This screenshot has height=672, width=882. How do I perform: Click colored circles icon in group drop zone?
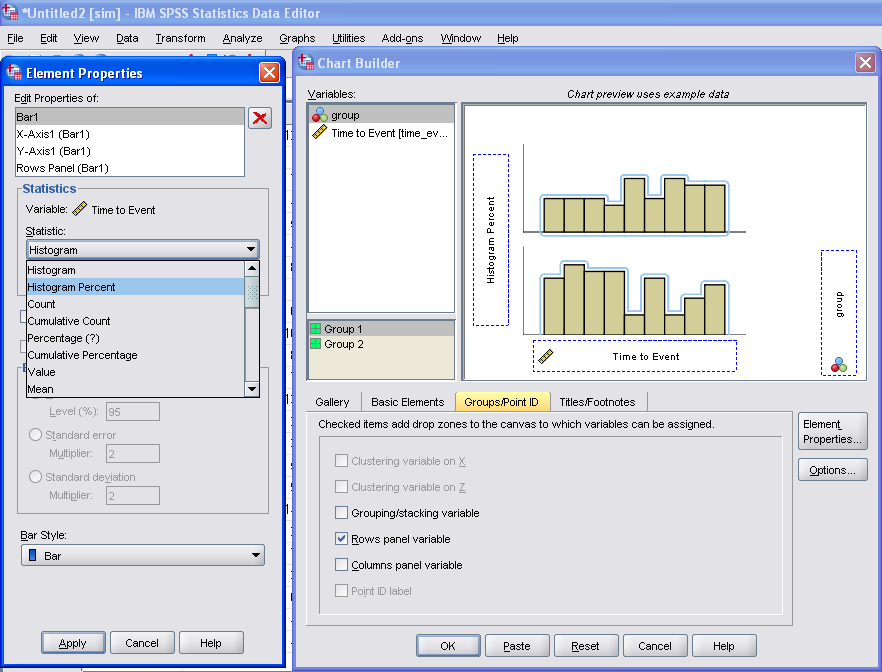[x=838, y=364]
